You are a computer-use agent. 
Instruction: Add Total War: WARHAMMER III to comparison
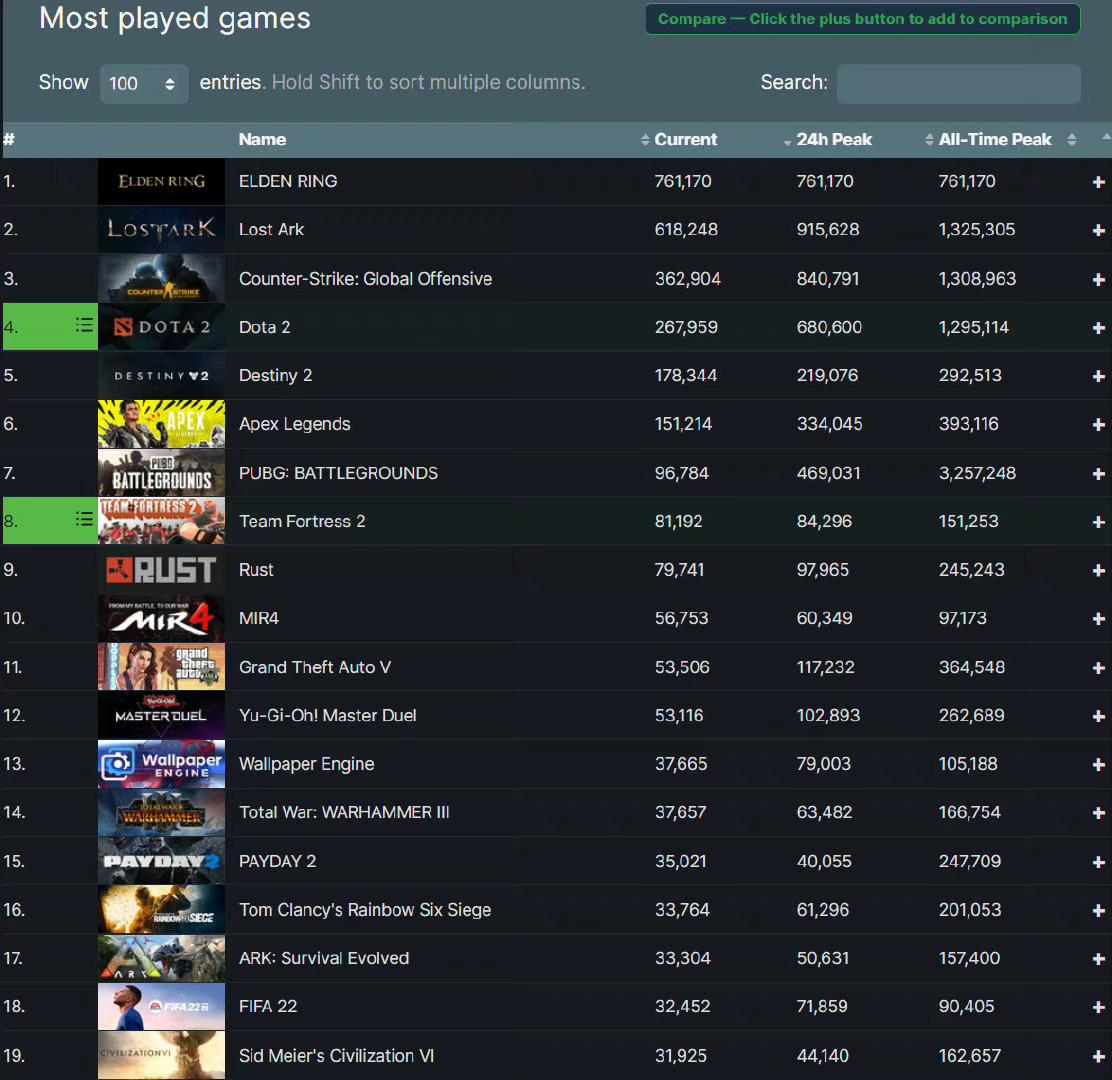click(x=1099, y=813)
